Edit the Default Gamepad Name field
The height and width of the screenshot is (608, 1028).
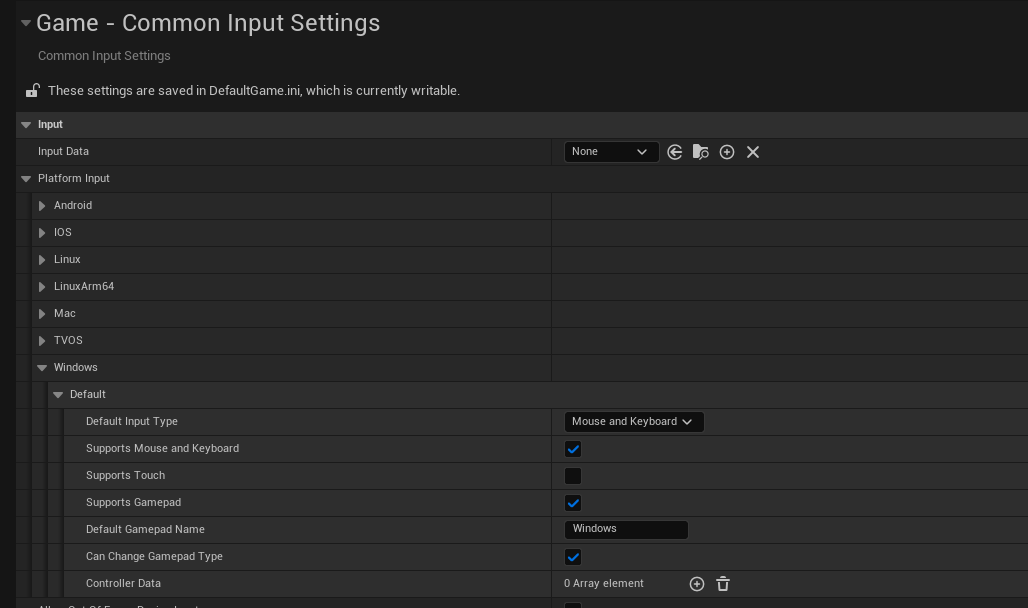(626, 529)
